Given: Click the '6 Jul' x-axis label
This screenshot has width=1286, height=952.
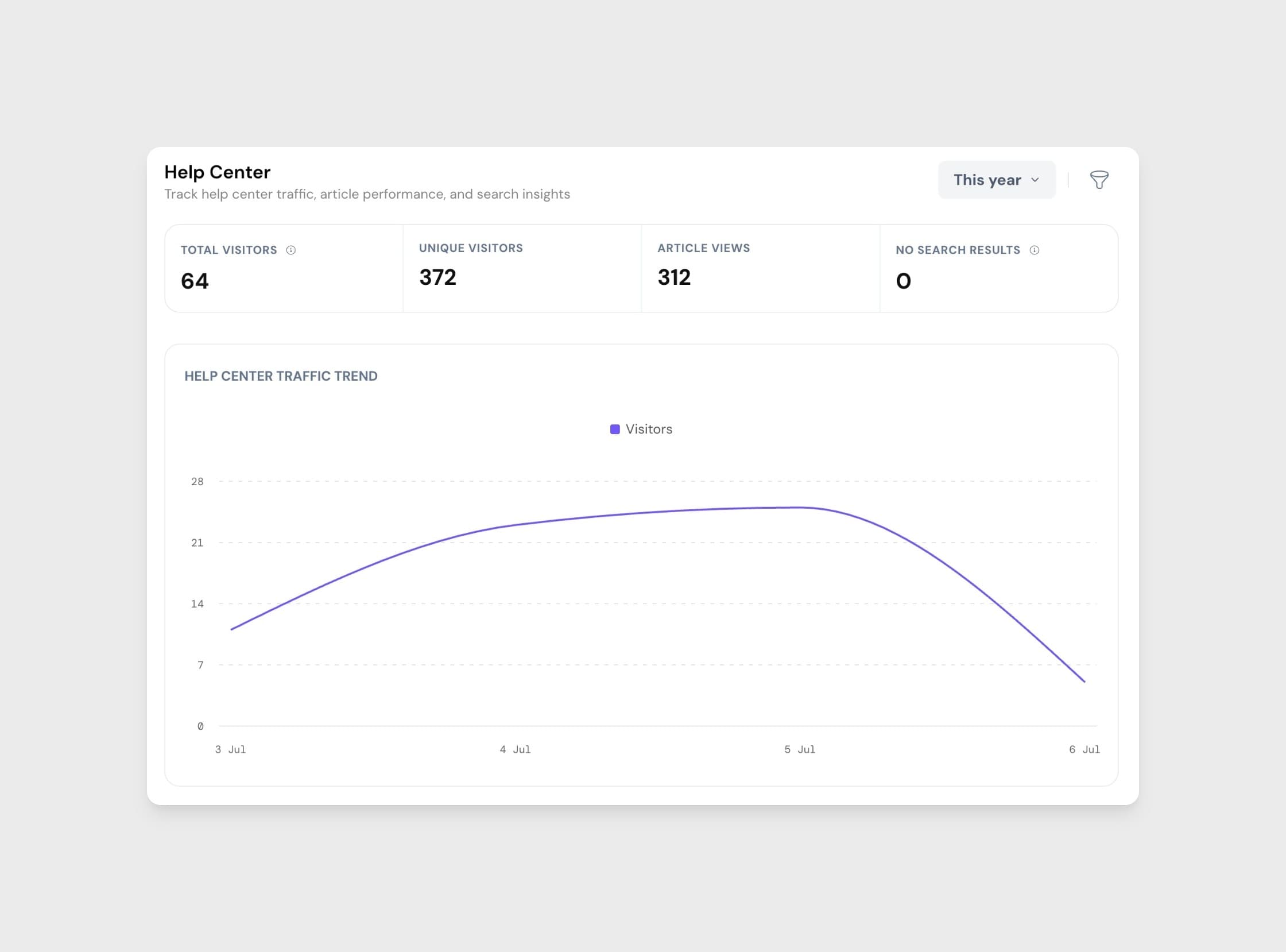Looking at the screenshot, I should point(1084,750).
